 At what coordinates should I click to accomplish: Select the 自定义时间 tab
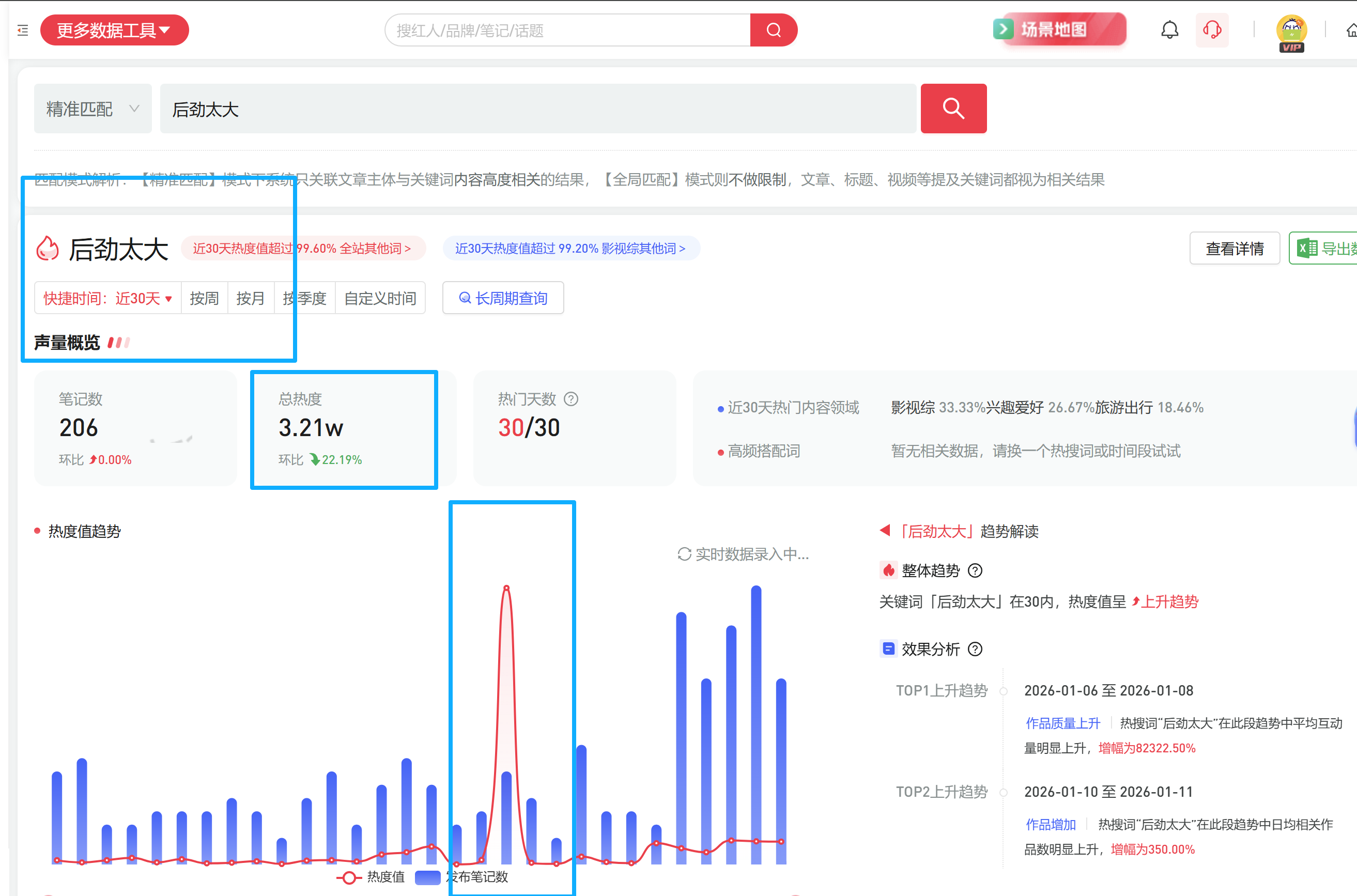tap(380, 298)
